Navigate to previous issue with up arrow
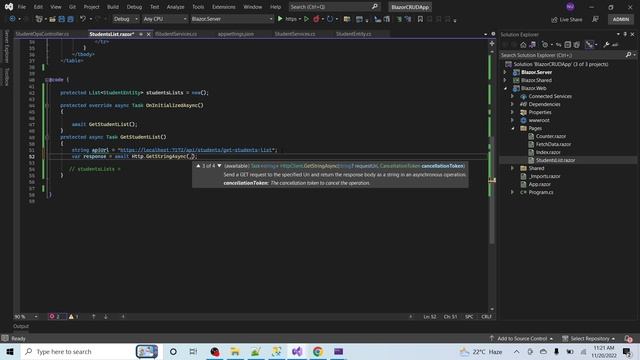The height and width of the screenshot is (360, 640). (93, 316)
